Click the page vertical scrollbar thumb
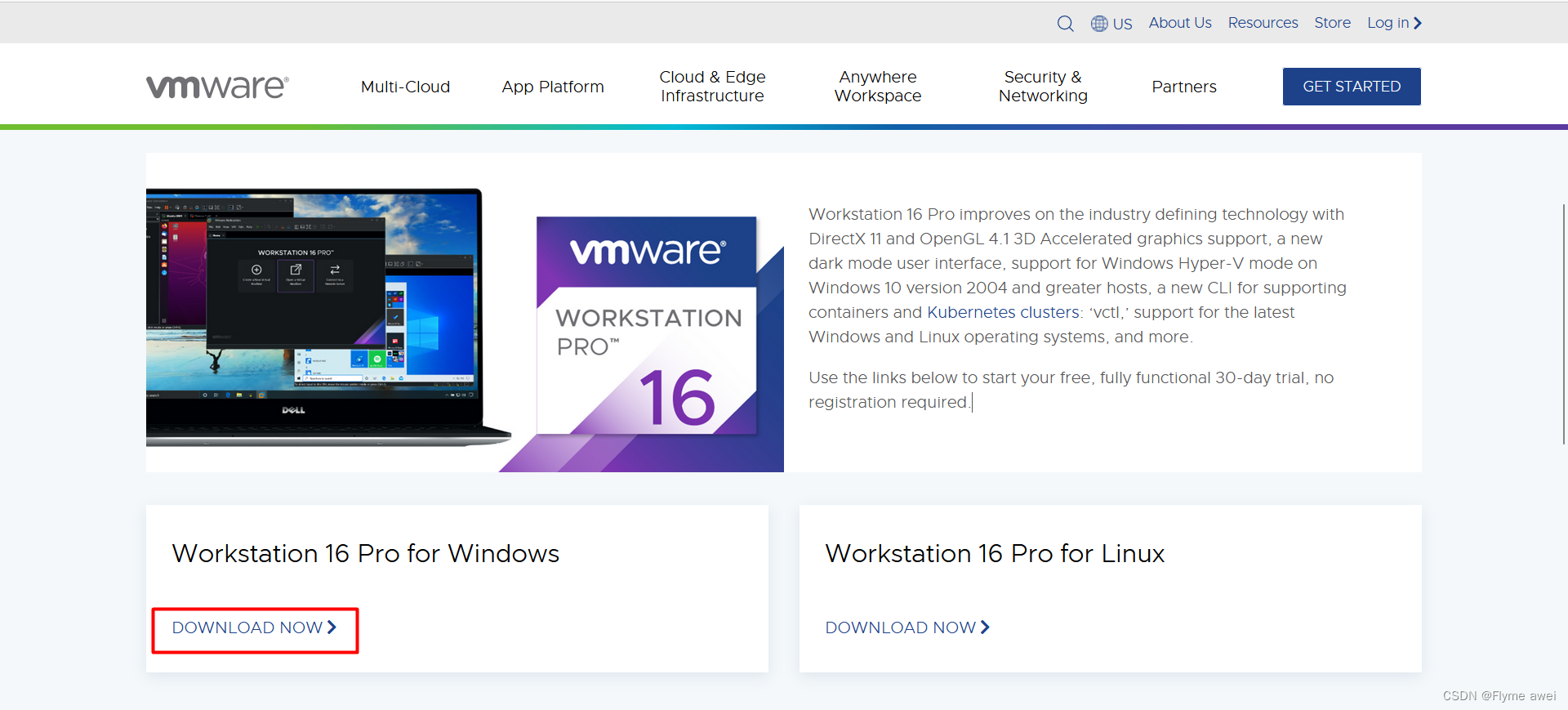The width and height of the screenshot is (1568, 710). click(1564, 324)
